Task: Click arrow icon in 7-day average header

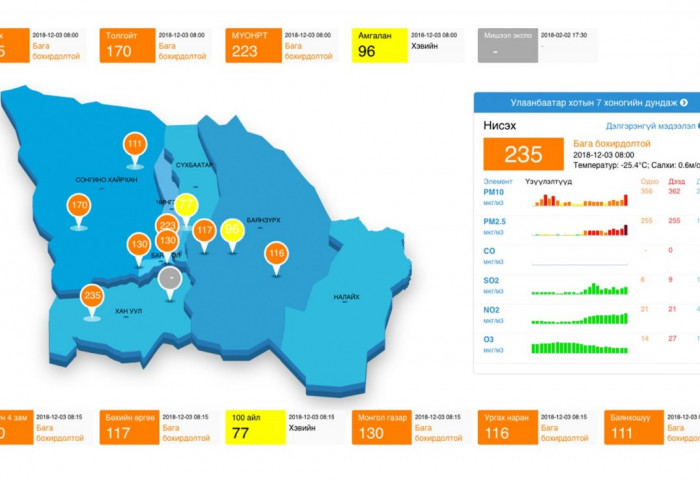Action: [683, 103]
